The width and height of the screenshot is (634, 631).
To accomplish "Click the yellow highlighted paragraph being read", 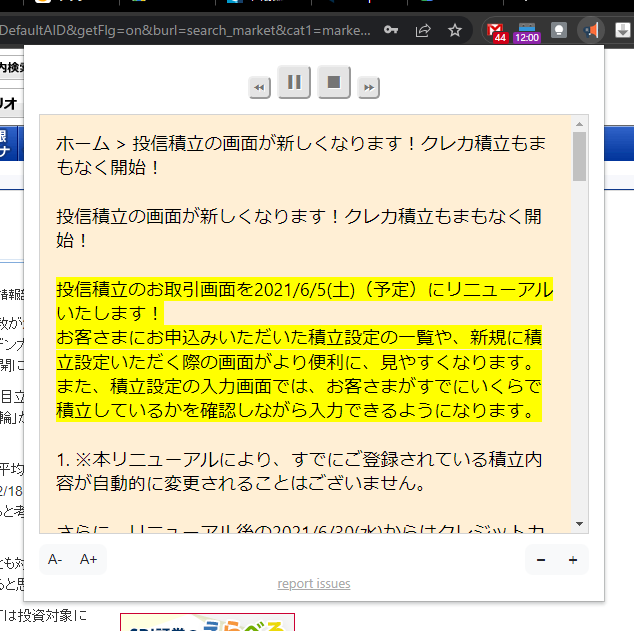I will click(x=300, y=350).
